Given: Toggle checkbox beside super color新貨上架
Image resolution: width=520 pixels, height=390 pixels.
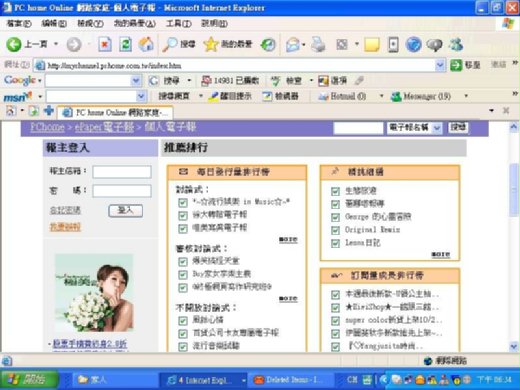Looking at the screenshot, I should (335, 321).
